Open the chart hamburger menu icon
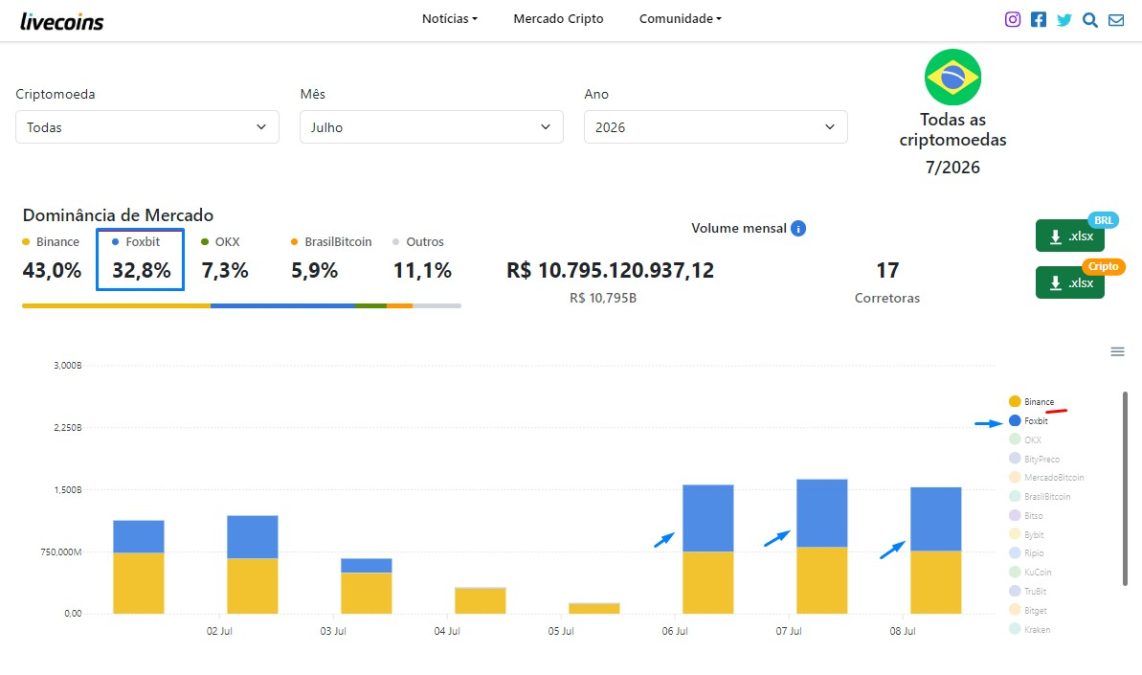 (1117, 352)
